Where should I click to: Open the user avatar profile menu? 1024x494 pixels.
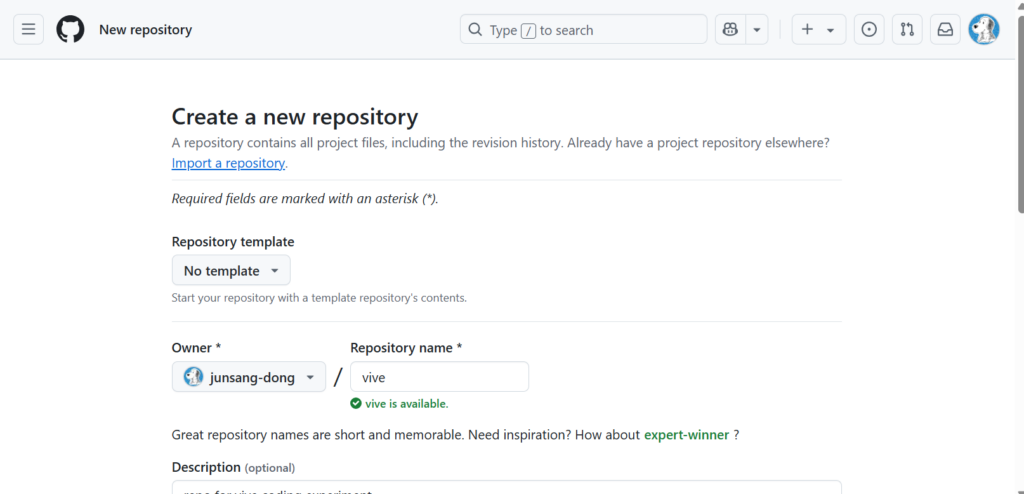pos(984,30)
